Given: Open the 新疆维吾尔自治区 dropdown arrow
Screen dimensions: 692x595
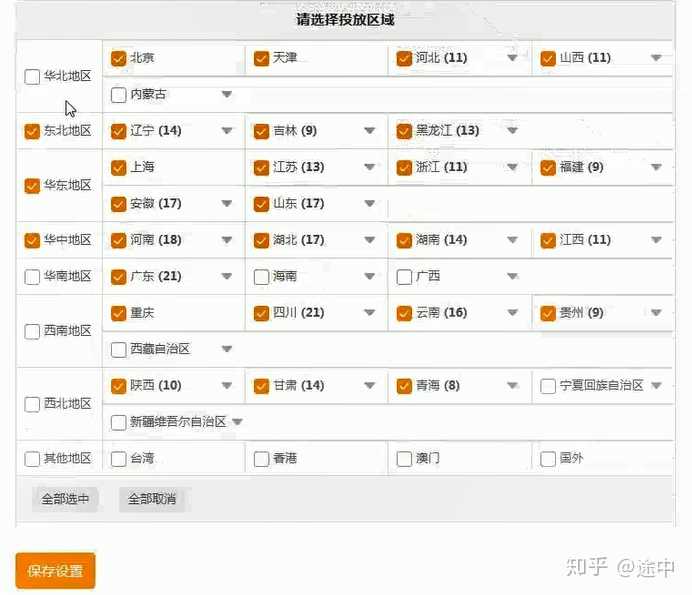Looking at the screenshot, I should point(237,422).
